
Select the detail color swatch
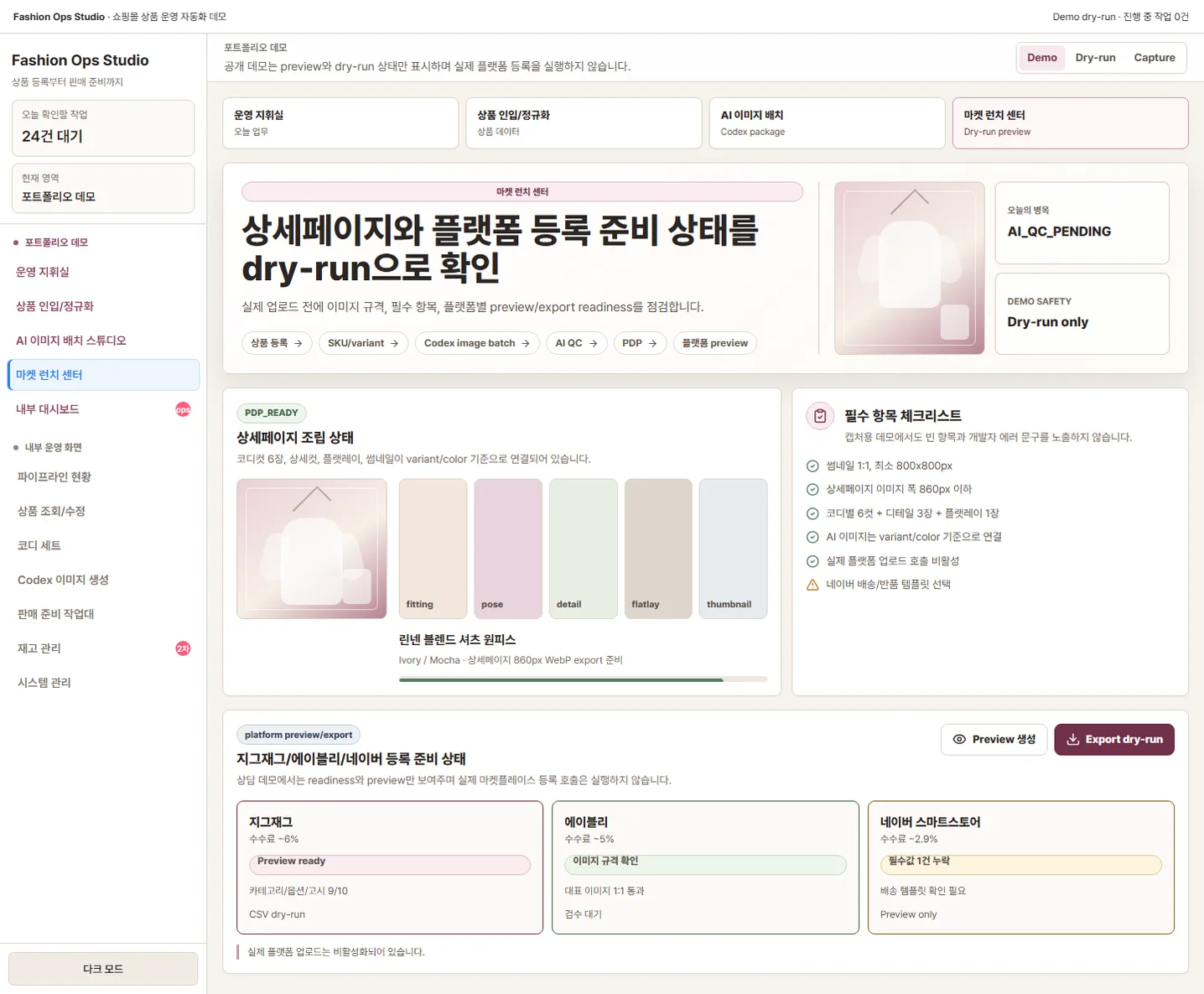point(583,549)
